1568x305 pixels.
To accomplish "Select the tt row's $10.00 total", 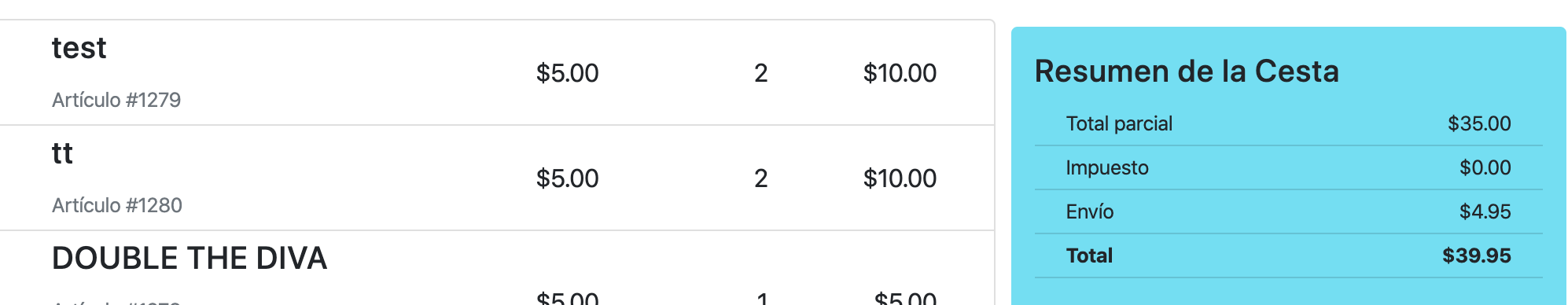I will [x=900, y=178].
